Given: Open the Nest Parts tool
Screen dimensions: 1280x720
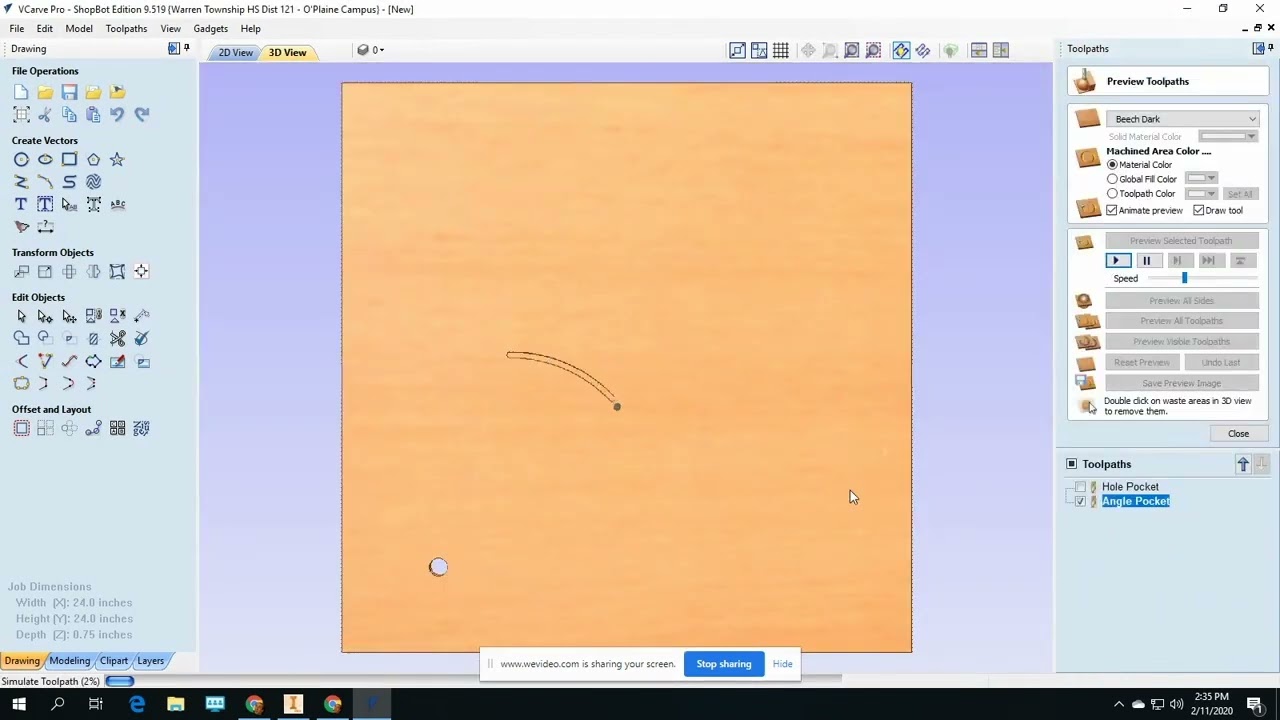Looking at the screenshot, I should pyautogui.click(x=141, y=428).
